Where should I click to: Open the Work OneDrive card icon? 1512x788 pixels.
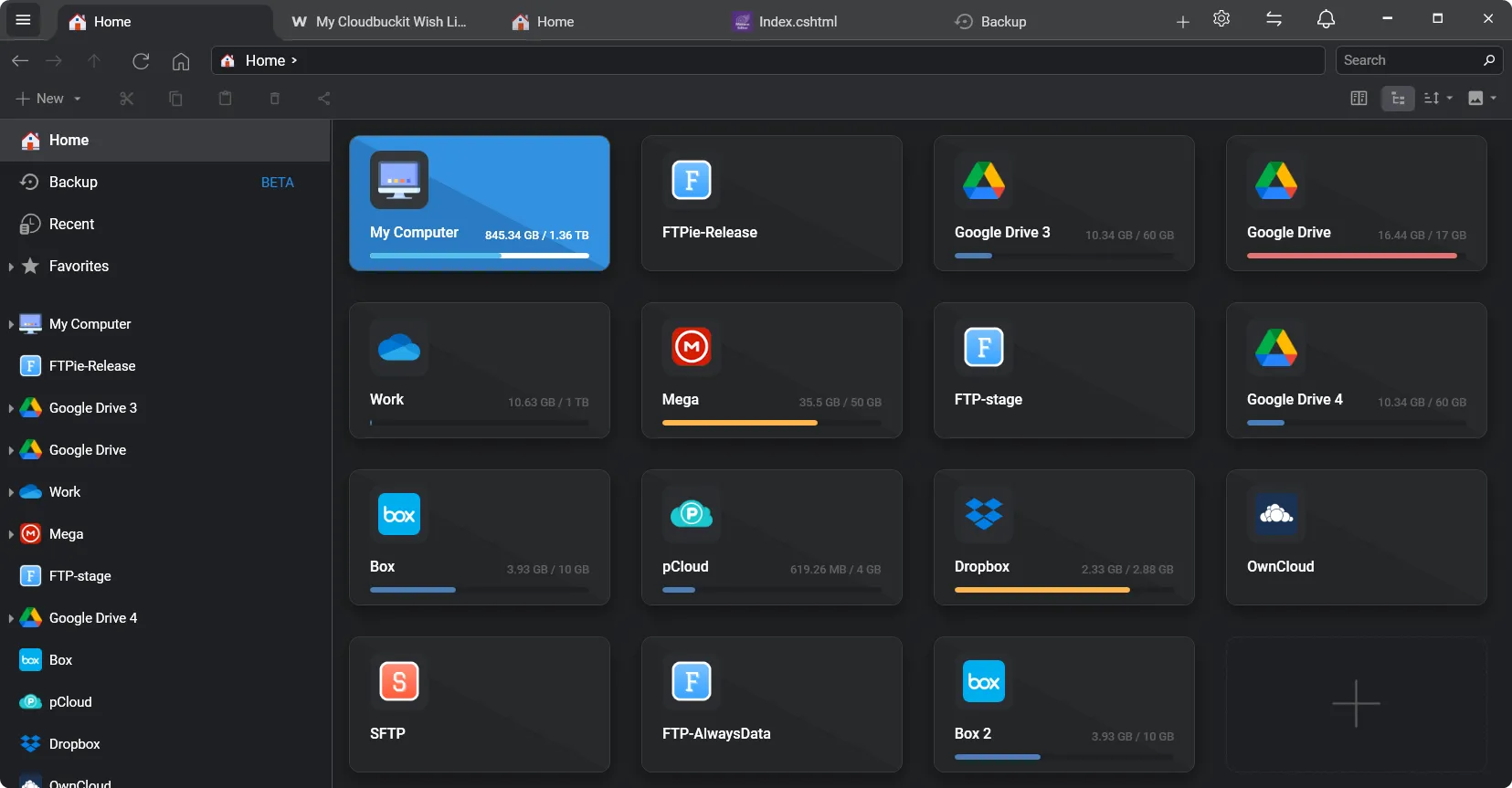(399, 347)
